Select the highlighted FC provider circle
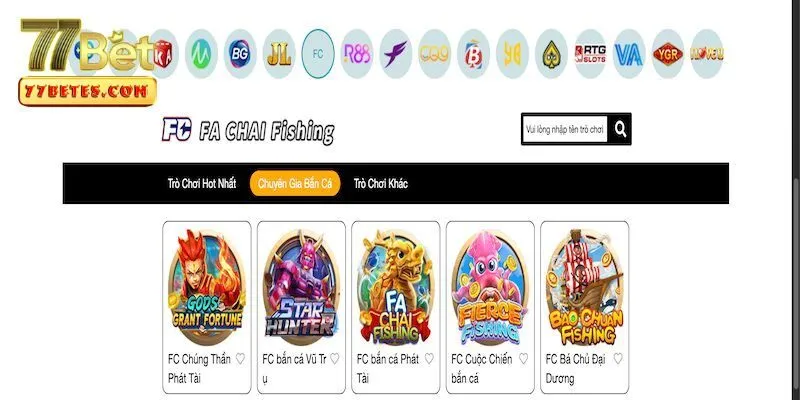Image resolution: width=800 pixels, height=400 pixels. pos(318,54)
